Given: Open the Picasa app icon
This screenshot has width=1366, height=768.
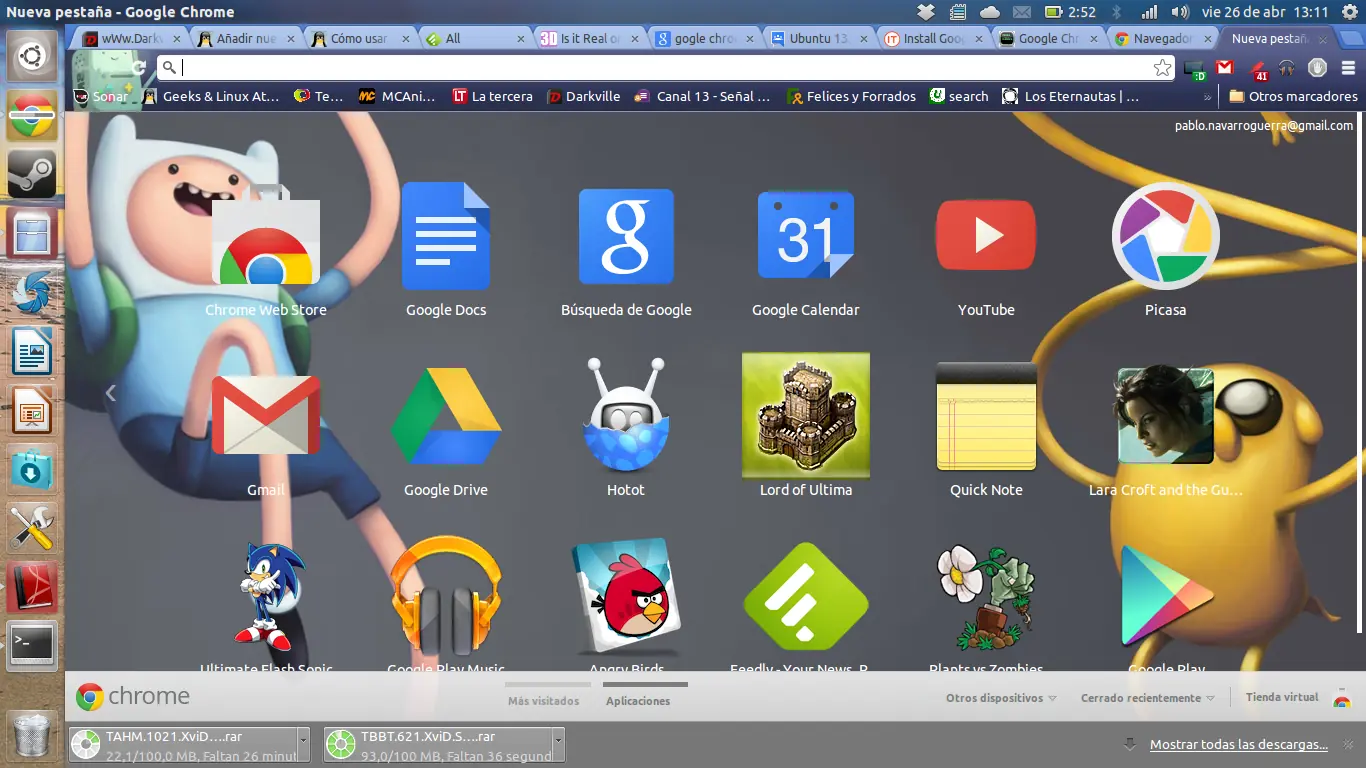Looking at the screenshot, I should tap(1166, 236).
